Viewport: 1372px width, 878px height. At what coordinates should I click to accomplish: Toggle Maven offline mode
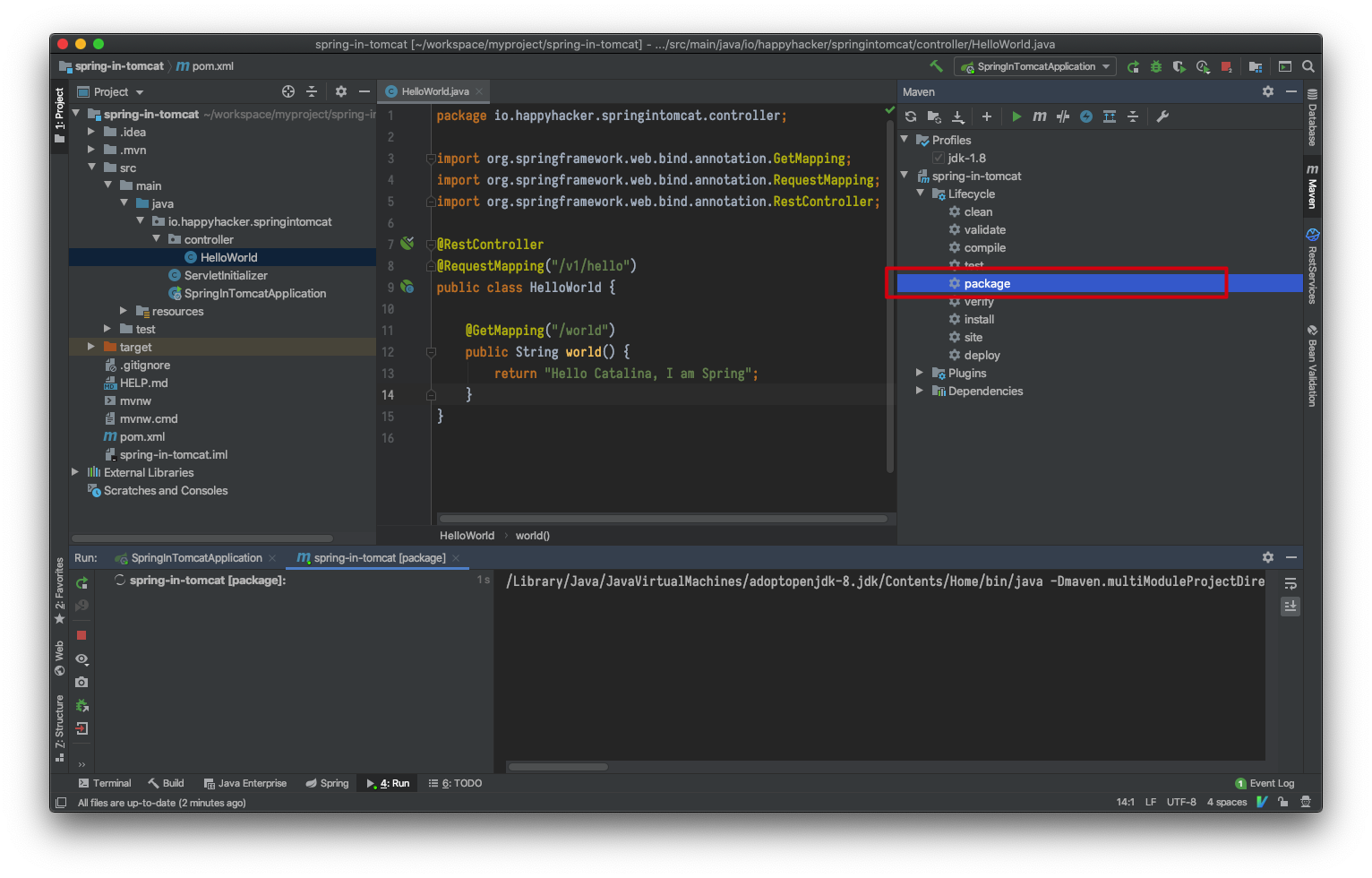tap(1063, 116)
